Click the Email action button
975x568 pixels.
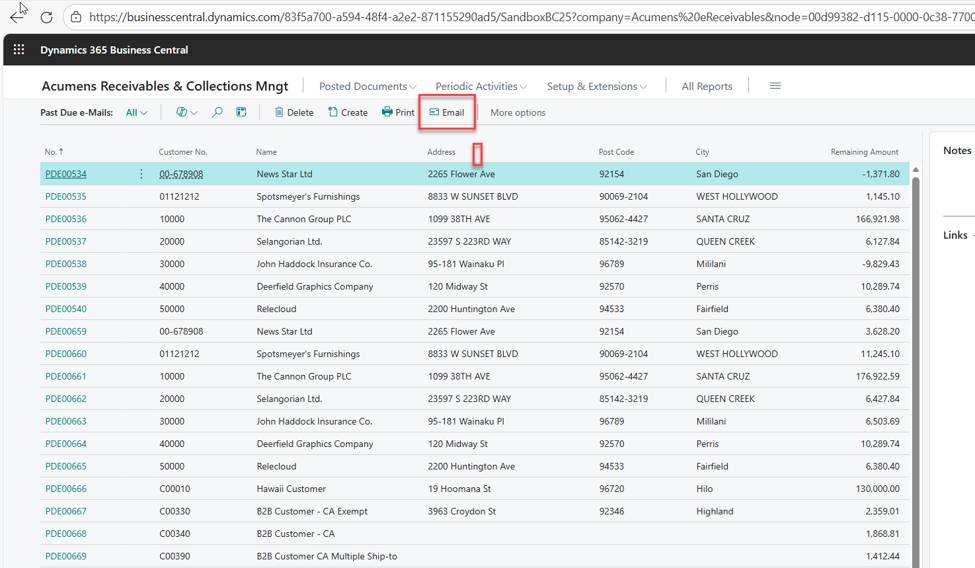446,113
